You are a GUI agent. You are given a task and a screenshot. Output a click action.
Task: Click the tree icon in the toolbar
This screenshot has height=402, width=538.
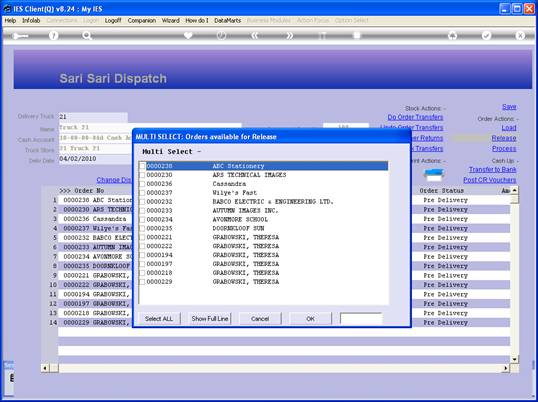453,35
